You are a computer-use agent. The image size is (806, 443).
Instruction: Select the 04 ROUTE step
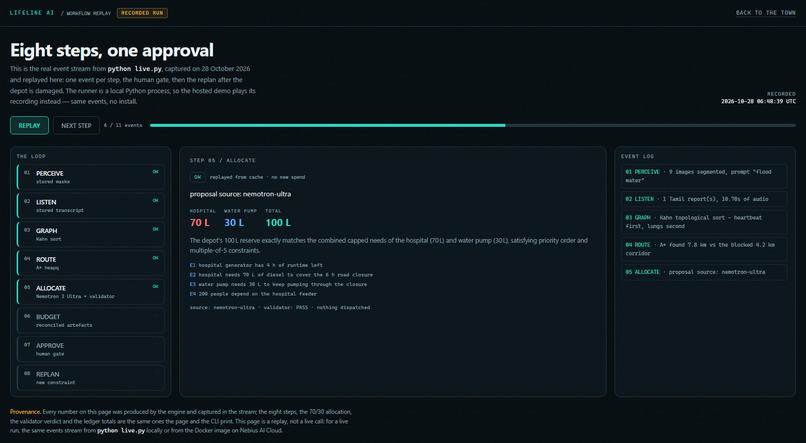coord(90,263)
